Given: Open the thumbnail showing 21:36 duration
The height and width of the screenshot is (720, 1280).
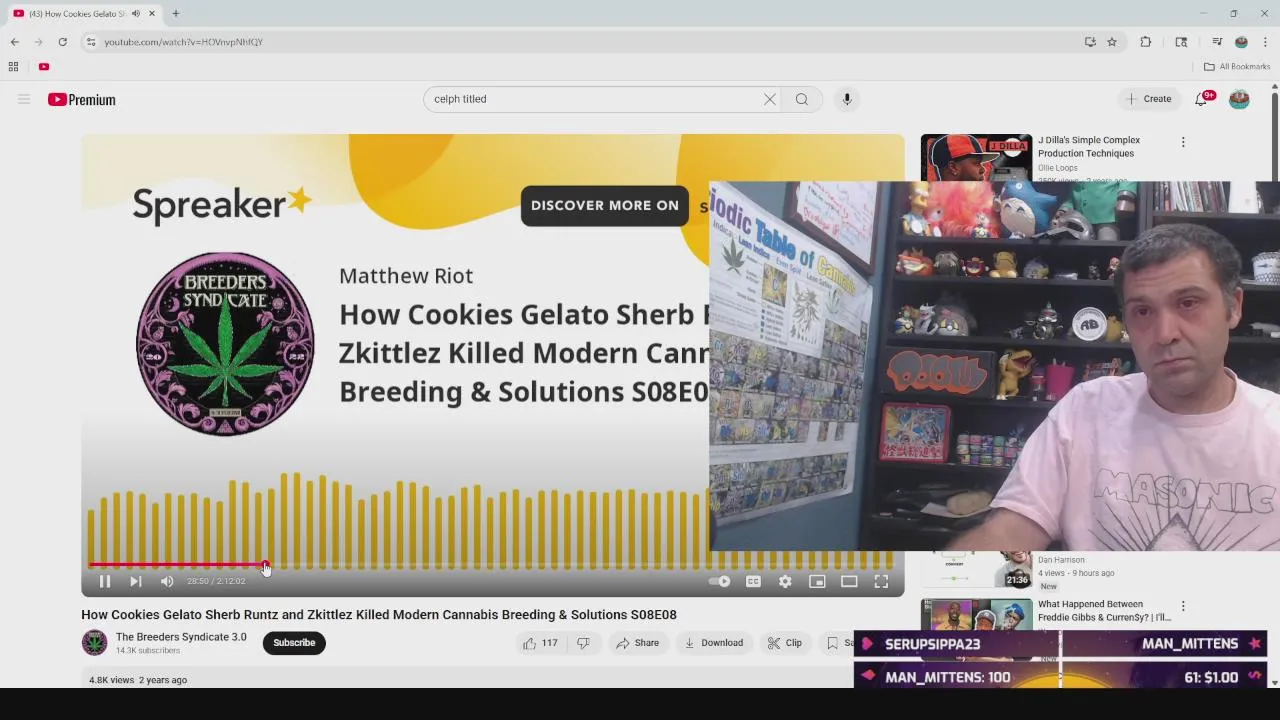Looking at the screenshot, I should pyautogui.click(x=976, y=569).
